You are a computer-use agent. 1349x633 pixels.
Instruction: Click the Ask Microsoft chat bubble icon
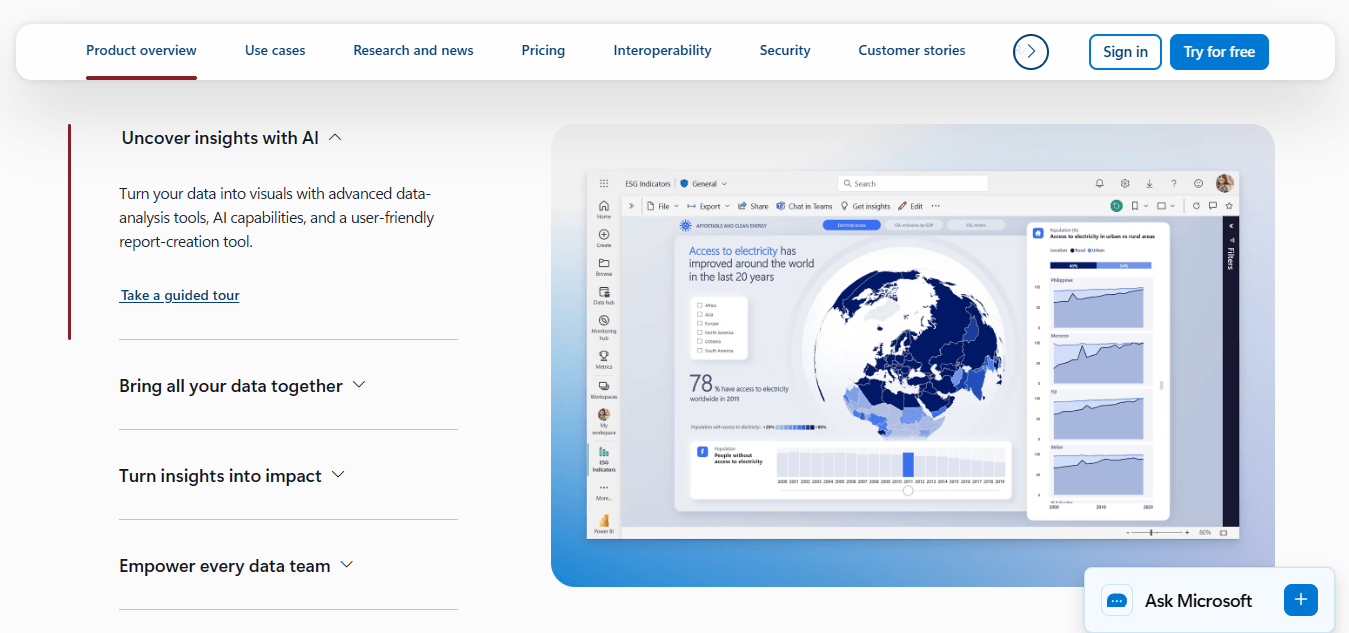point(1117,600)
